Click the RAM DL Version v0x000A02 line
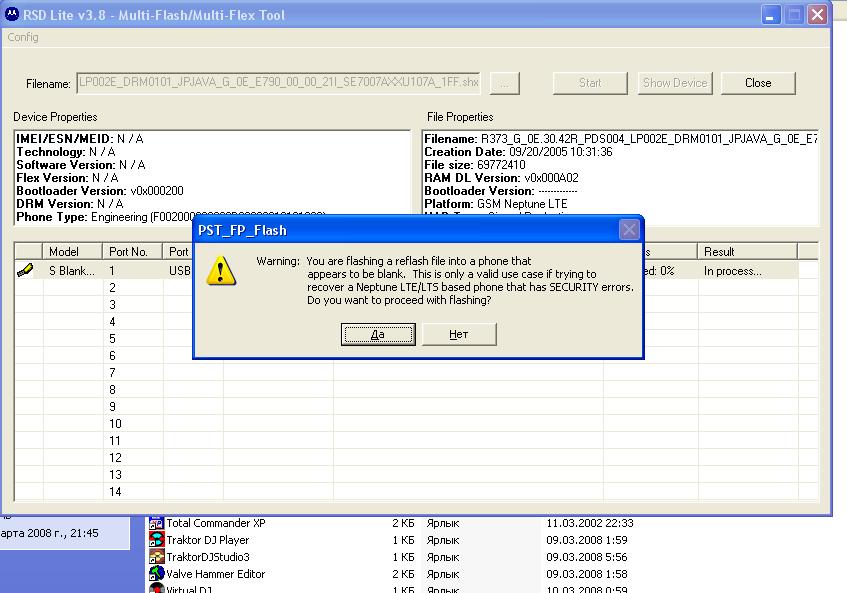The width and height of the screenshot is (847, 593). tap(501, 178)
